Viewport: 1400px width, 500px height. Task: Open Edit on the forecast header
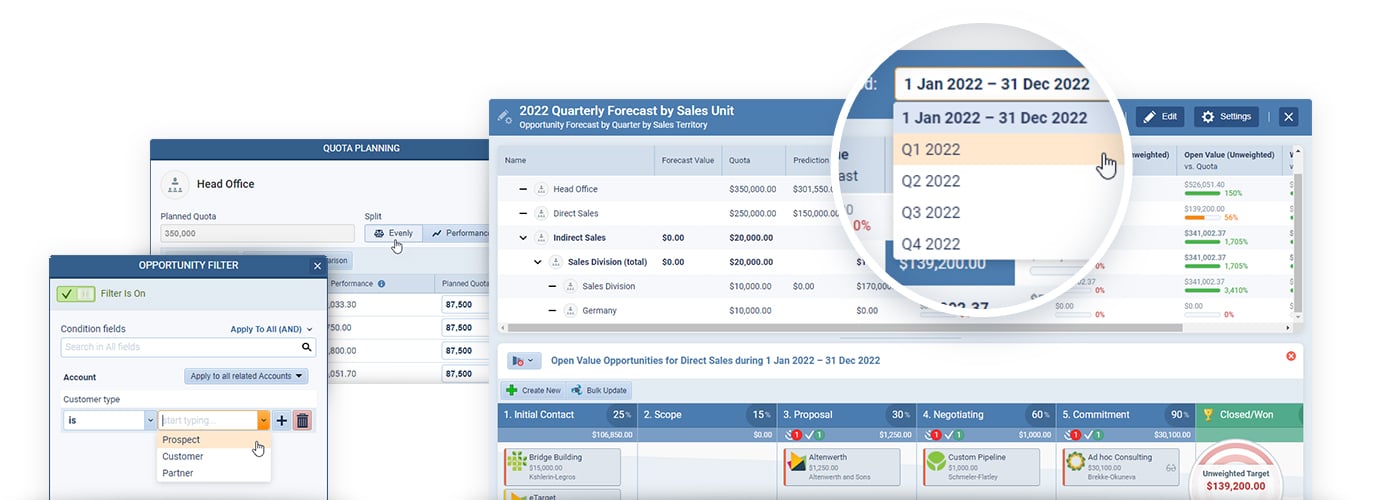click(x=1160, y=116)
